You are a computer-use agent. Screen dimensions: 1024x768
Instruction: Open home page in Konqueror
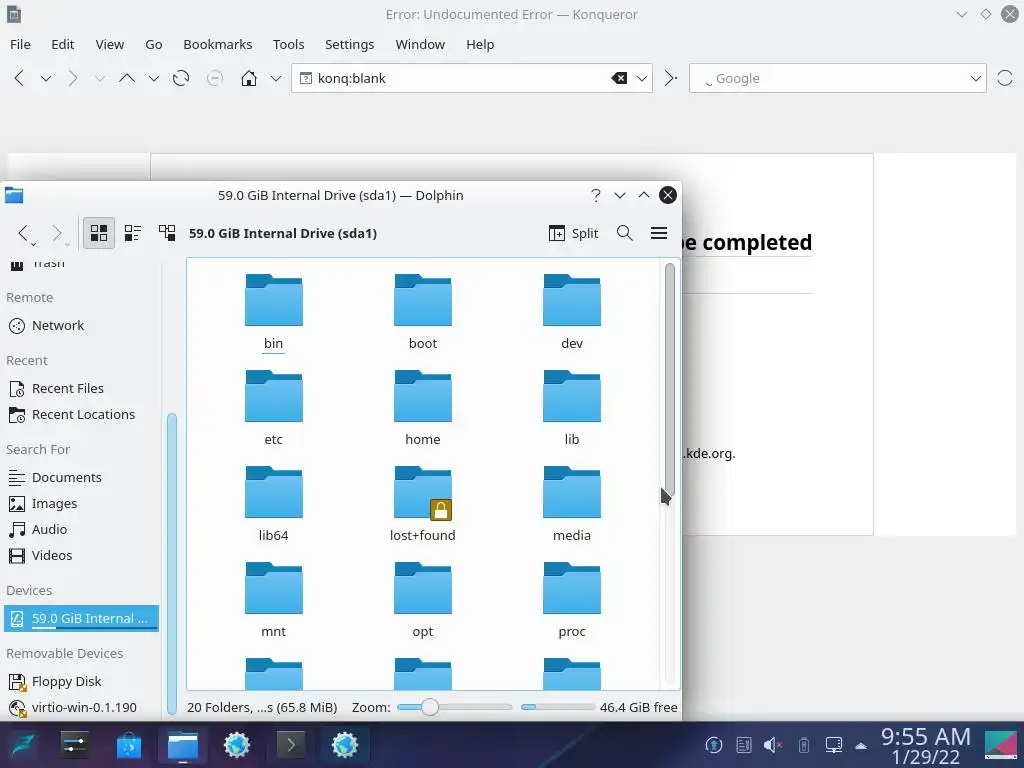tap(249, 78)
